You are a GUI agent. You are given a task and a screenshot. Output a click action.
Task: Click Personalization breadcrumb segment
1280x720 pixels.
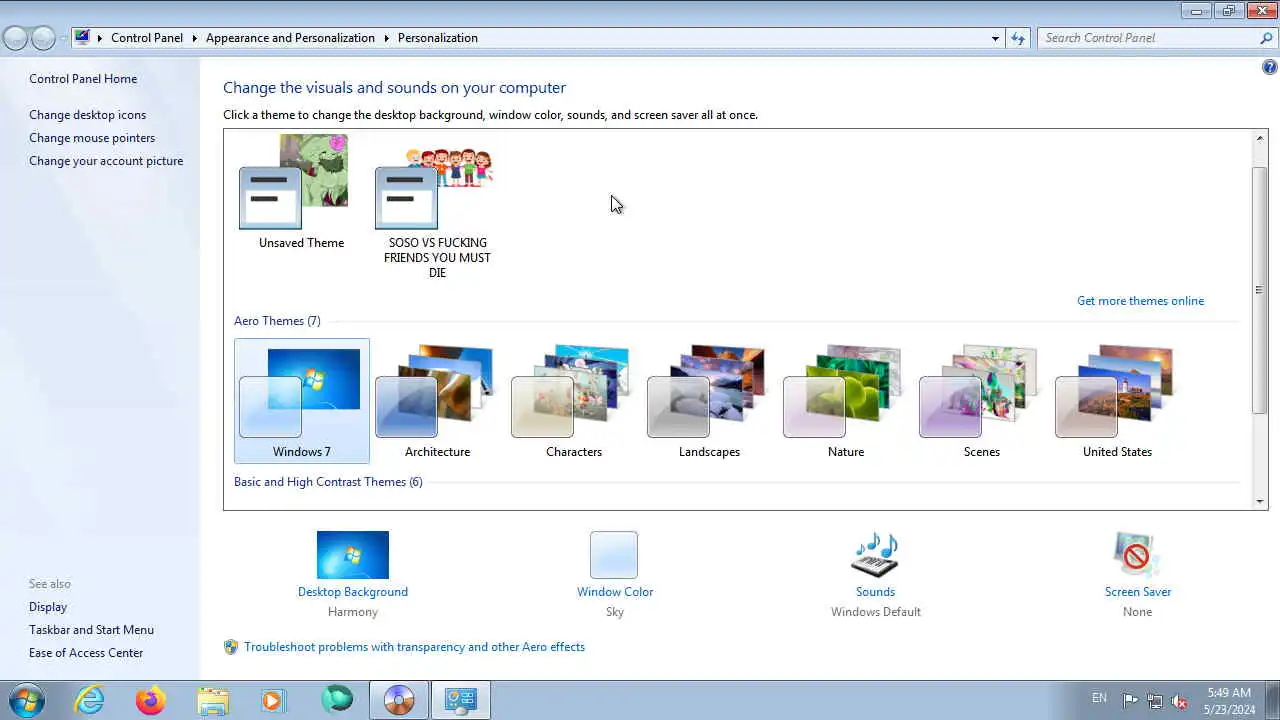click(x=438, y=38)
